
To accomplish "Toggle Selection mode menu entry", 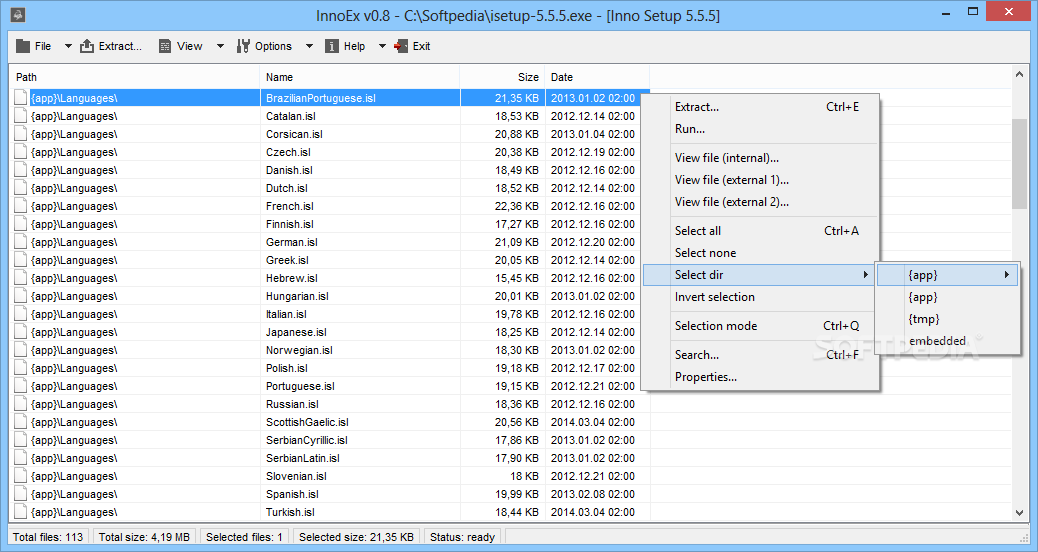I will pos(761,326).
